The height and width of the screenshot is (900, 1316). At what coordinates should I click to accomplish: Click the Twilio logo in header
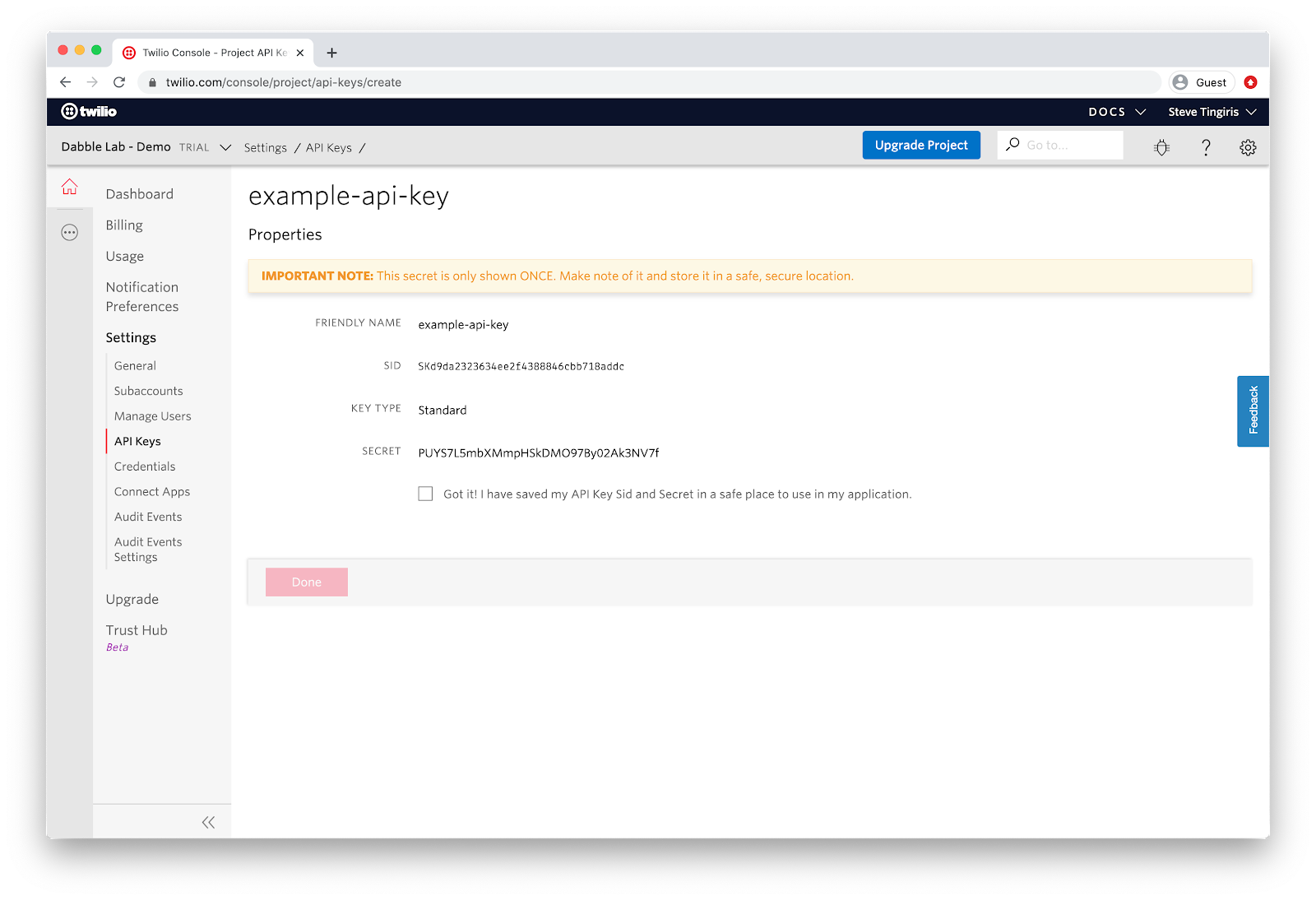(89, 111)
